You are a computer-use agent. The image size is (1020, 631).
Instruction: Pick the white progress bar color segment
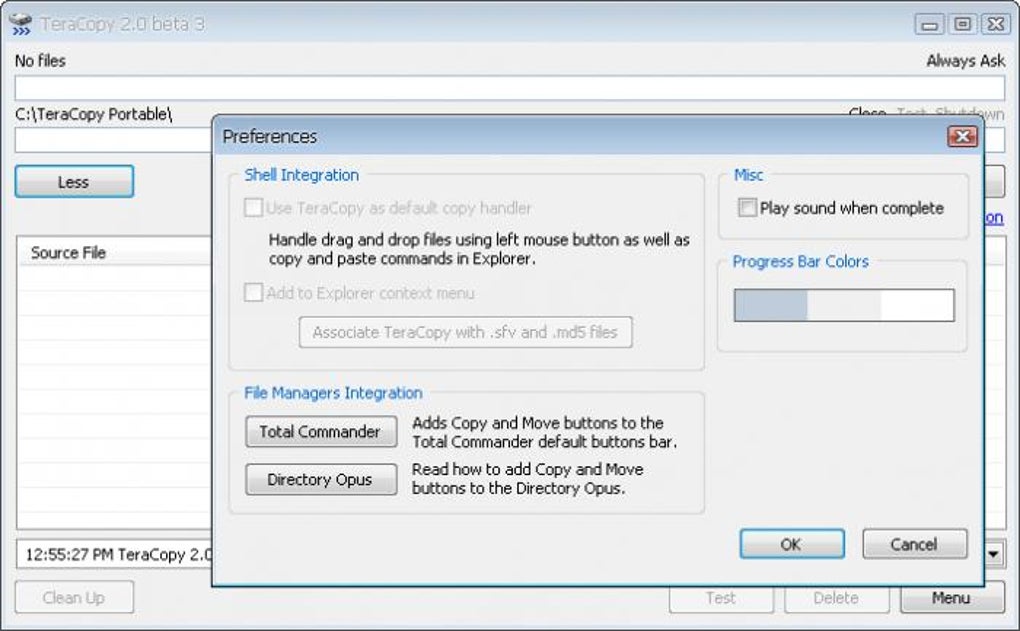point(917,305)
